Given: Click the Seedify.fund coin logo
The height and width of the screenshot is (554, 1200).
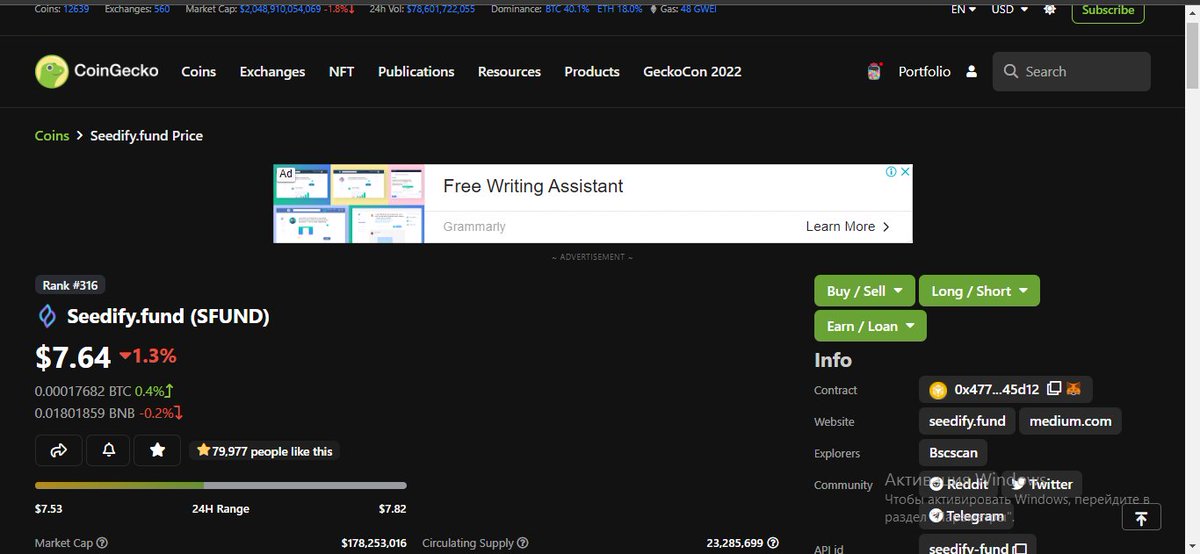Looking at the screenshot, I should (x=47, y=317).
